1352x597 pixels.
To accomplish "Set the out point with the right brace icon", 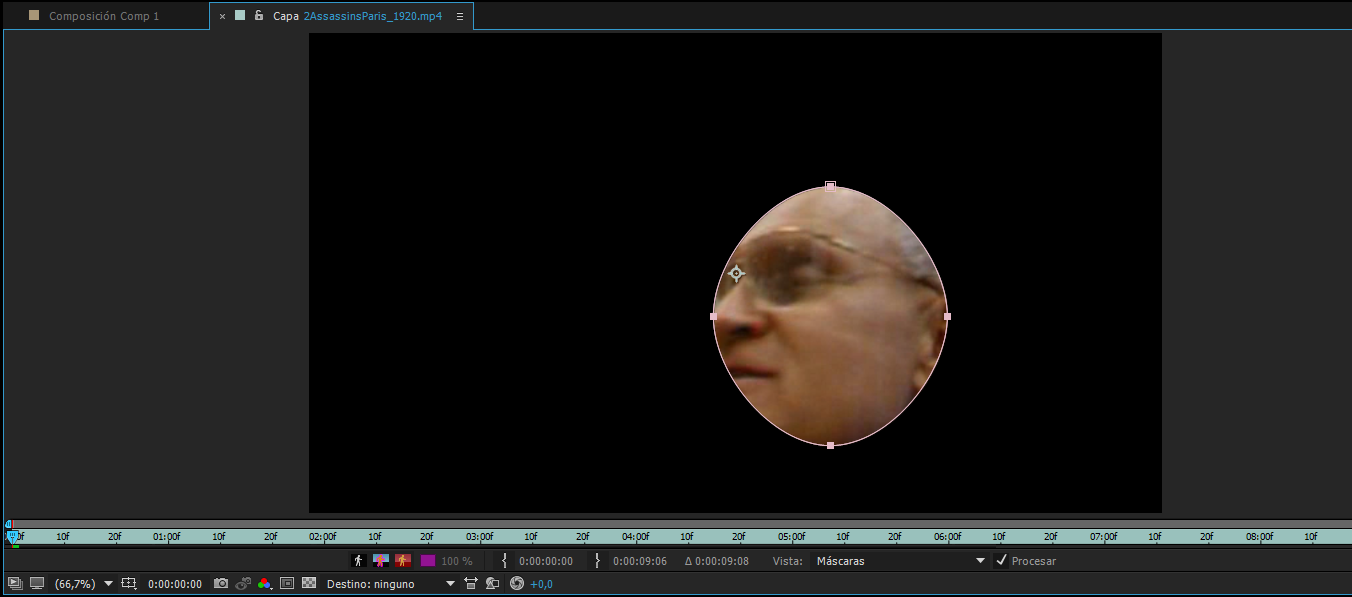I will coord(598,561).
